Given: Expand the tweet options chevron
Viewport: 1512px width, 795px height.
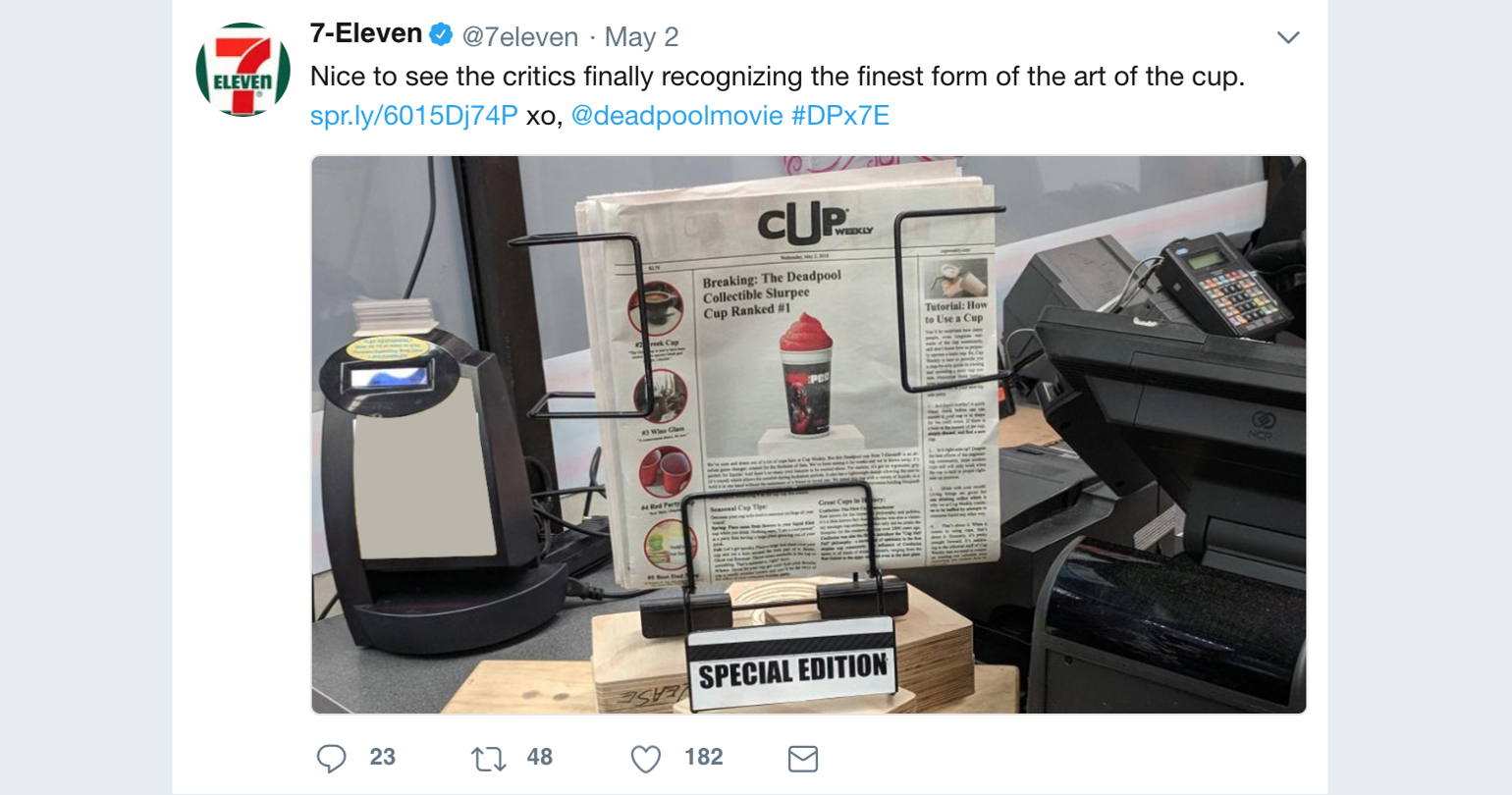Looking at the screenshot, I should (1288, 37).
